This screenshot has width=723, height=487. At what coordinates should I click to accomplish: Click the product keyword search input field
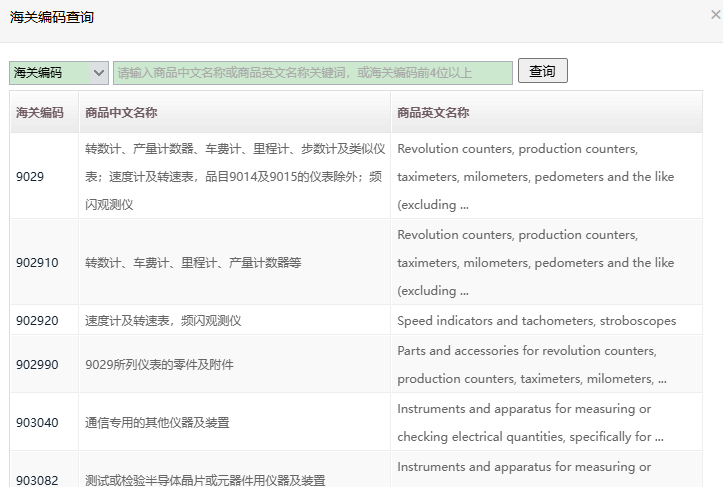[312, 73]
